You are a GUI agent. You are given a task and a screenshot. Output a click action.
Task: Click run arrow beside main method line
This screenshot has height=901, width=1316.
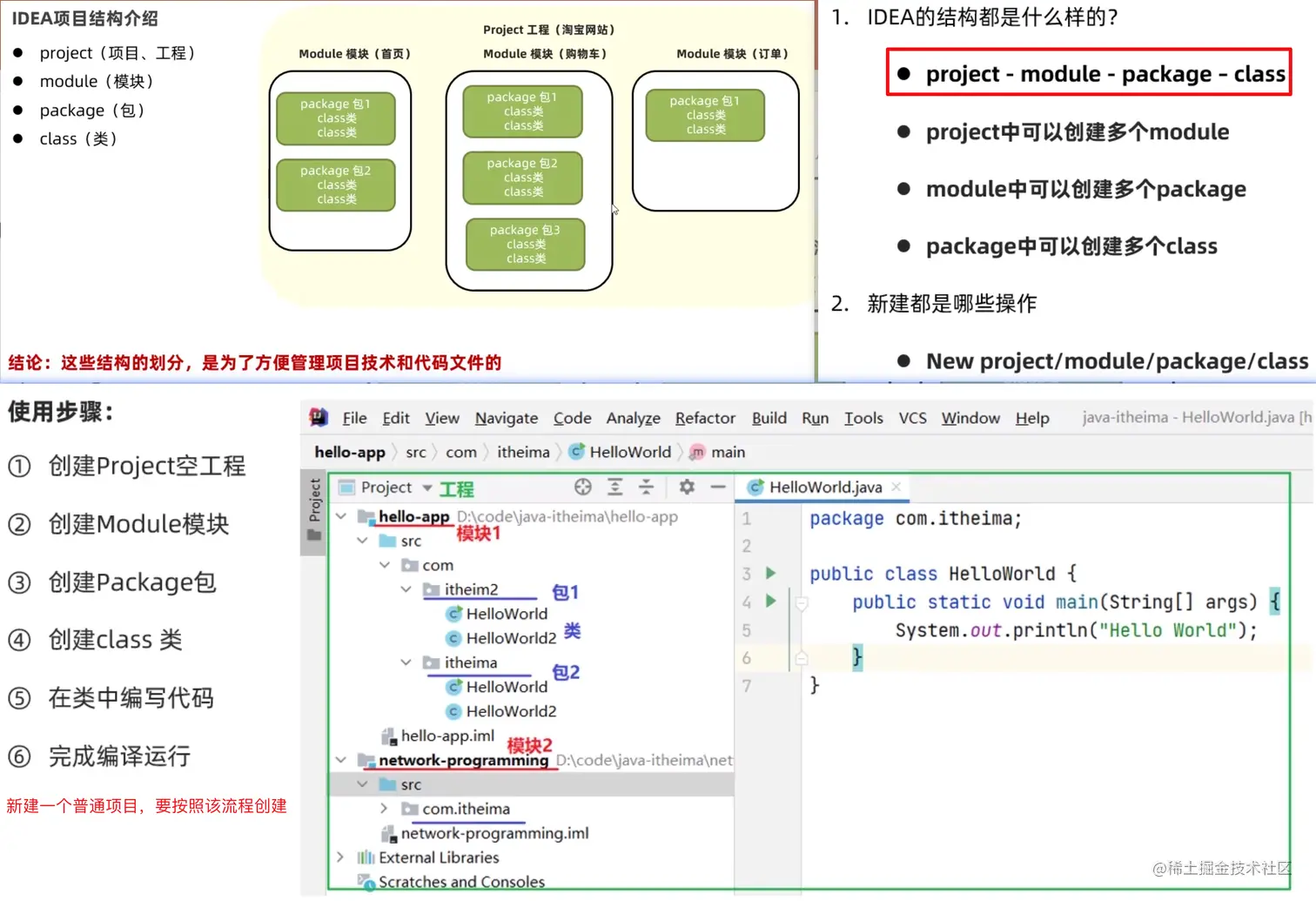pyautogui.click(x=770, y=601)
